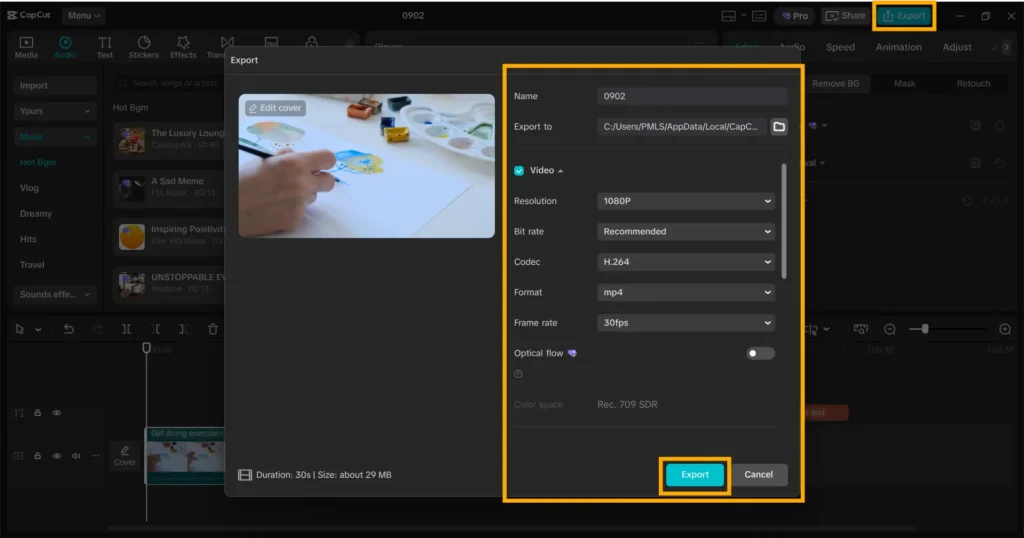Screen dimensions: 1024x538
Task: Open the Stickers panel
Action: click(x=144, y=47)
